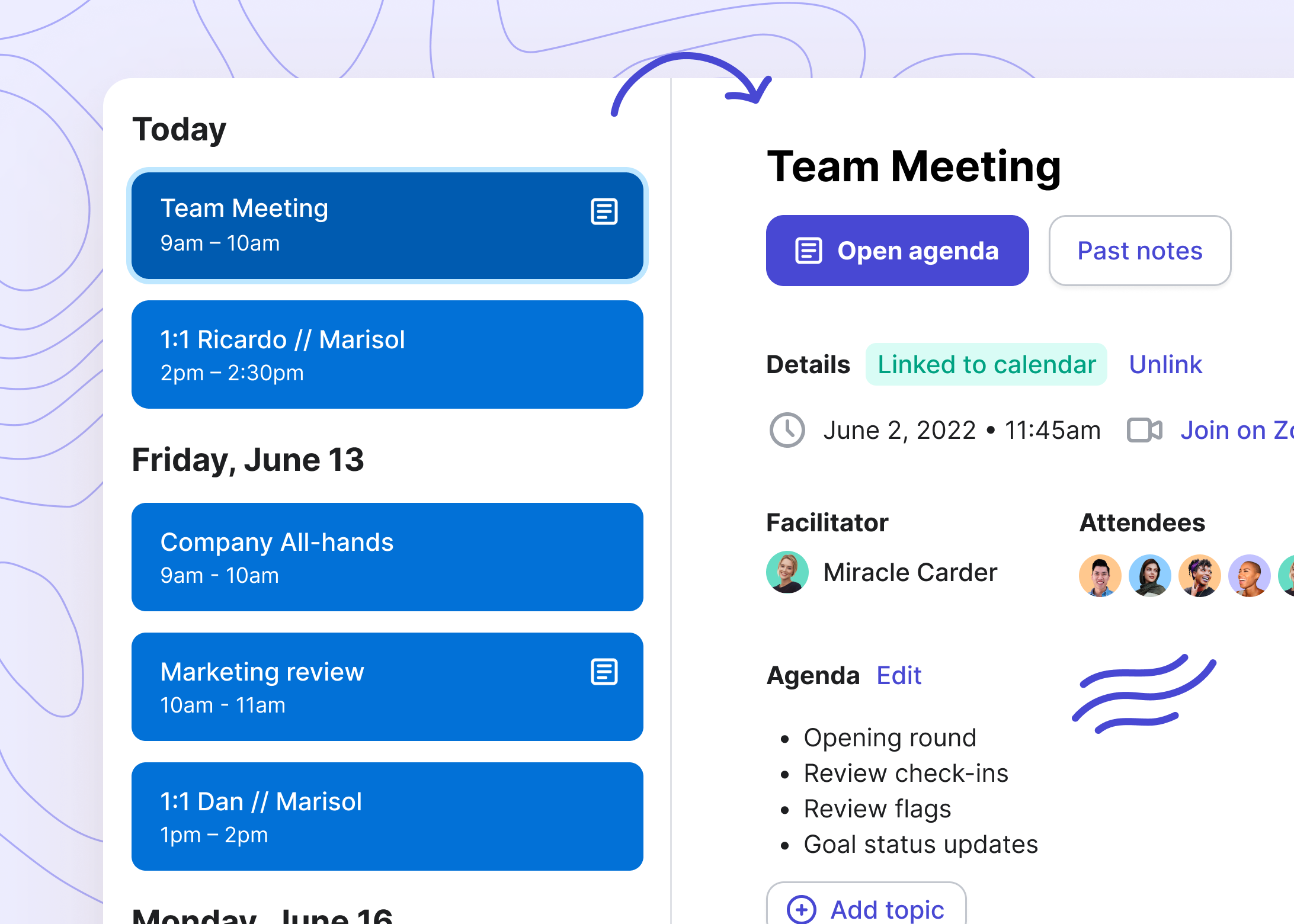Click Miracle Carder's facilitator avatar
This screenshot has width=1294, height=924.
click(x=787, y=572)
